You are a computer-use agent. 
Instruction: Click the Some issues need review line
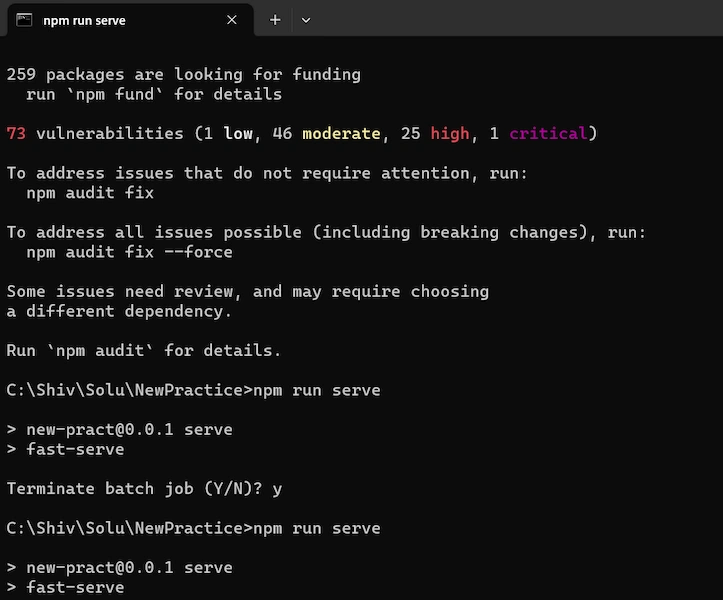coord(248,291)
